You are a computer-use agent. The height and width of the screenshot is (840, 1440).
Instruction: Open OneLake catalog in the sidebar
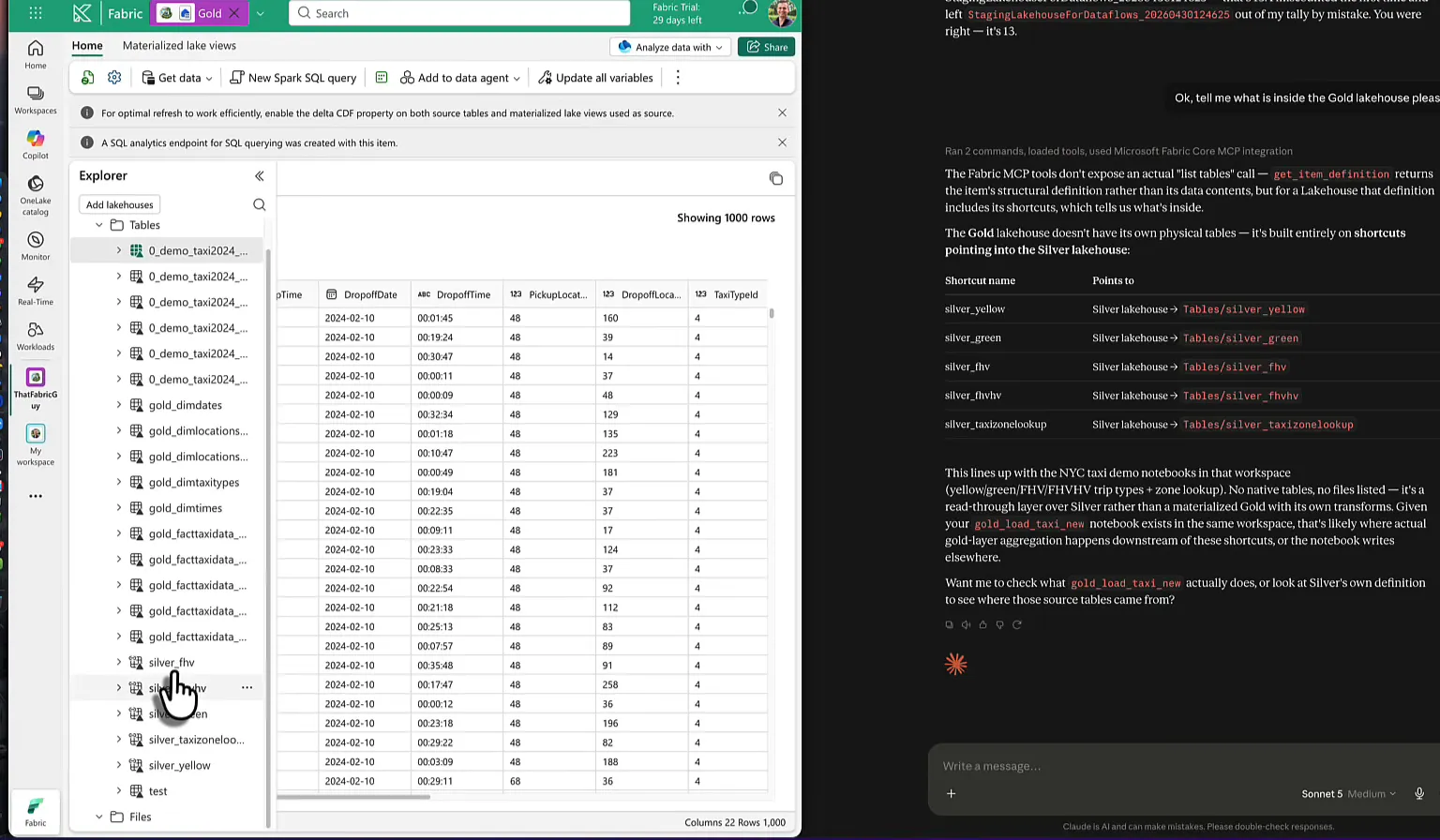point(36,195)
